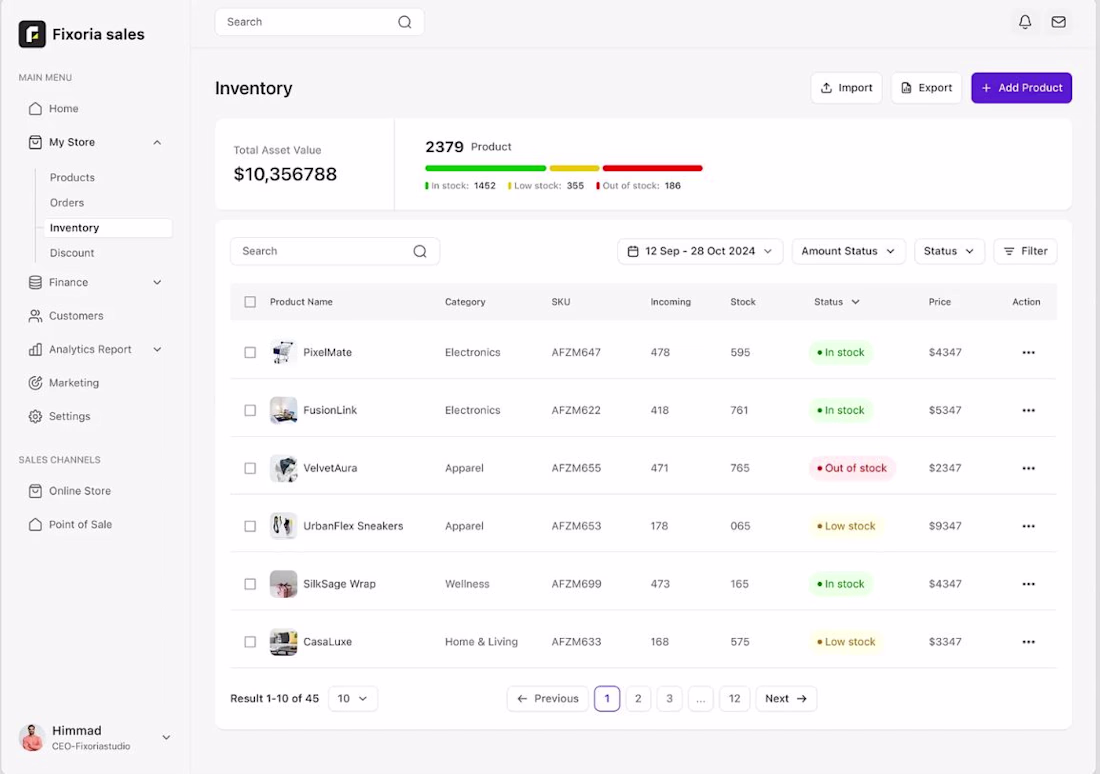Screen dimensions: 1100x774
Task: Collapse the My Store menu chevron
Action: [157, 142]
